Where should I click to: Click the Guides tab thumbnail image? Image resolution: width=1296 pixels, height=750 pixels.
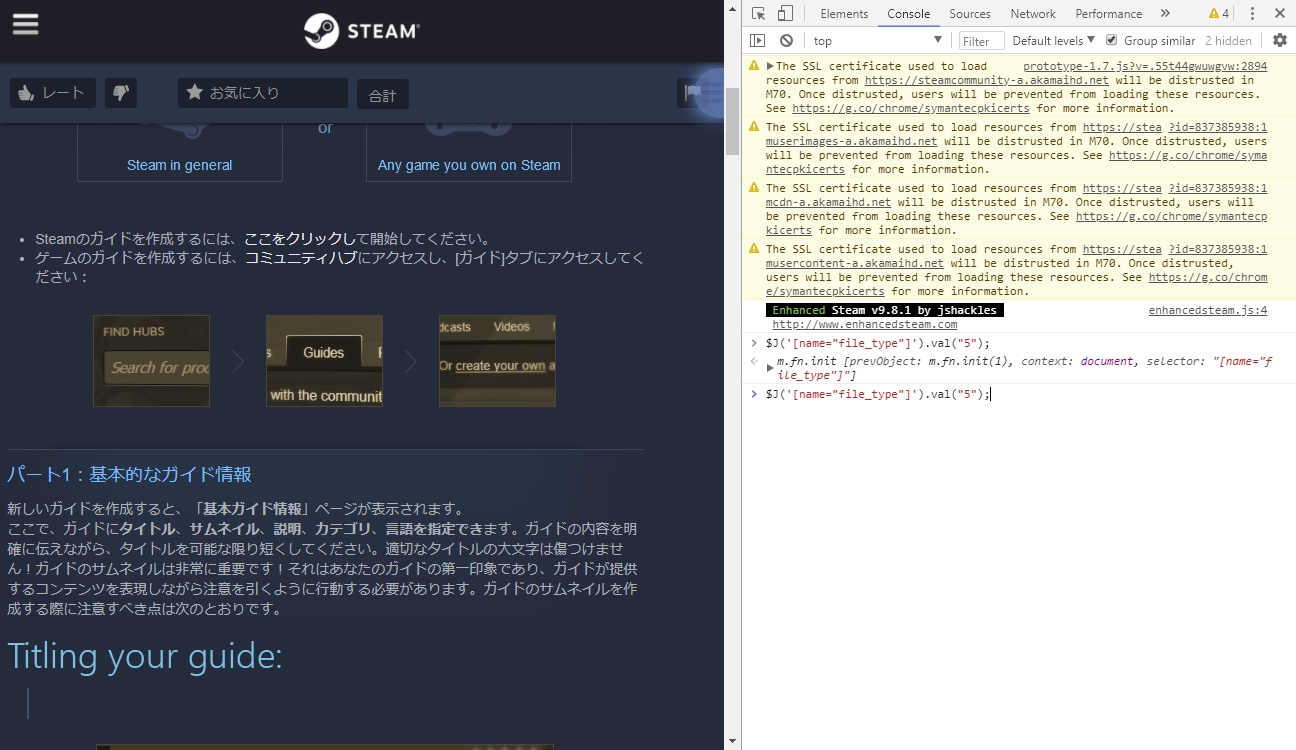(324, 361)
